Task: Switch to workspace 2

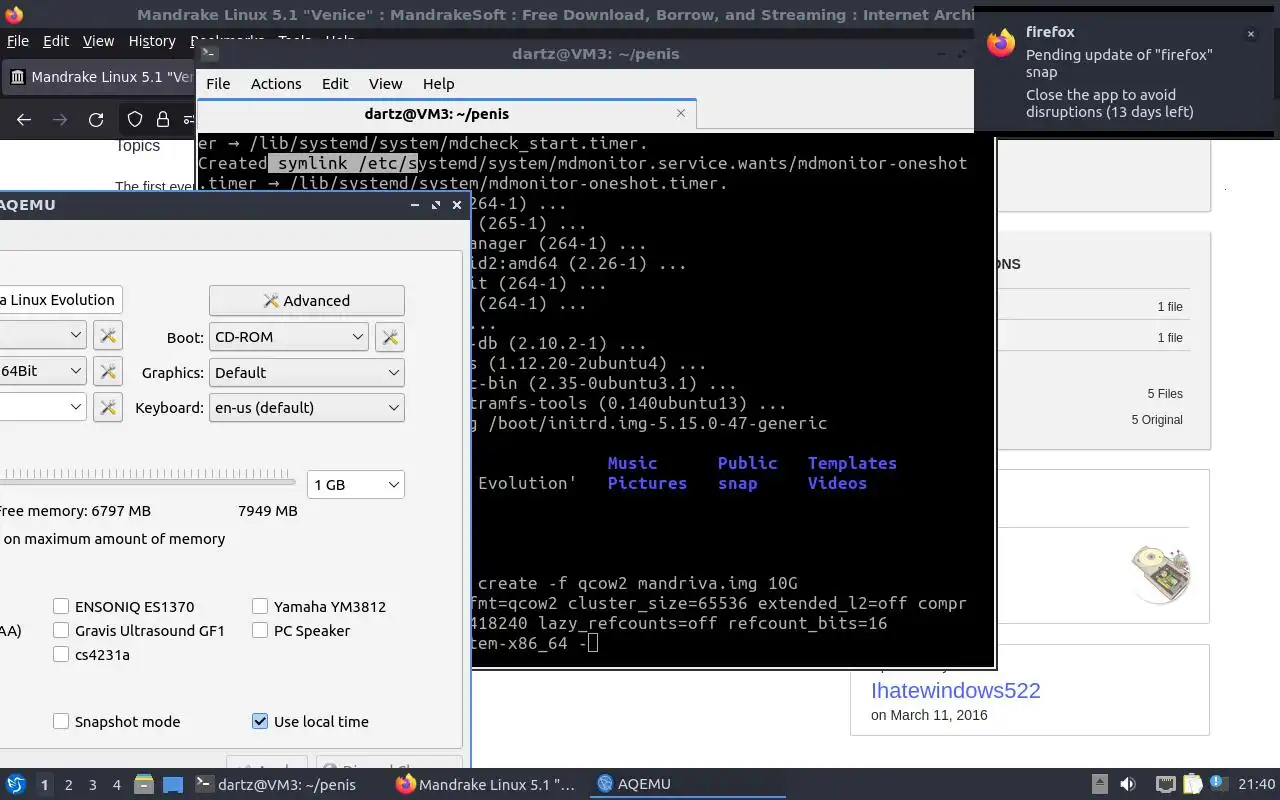Action: [69, 785]
